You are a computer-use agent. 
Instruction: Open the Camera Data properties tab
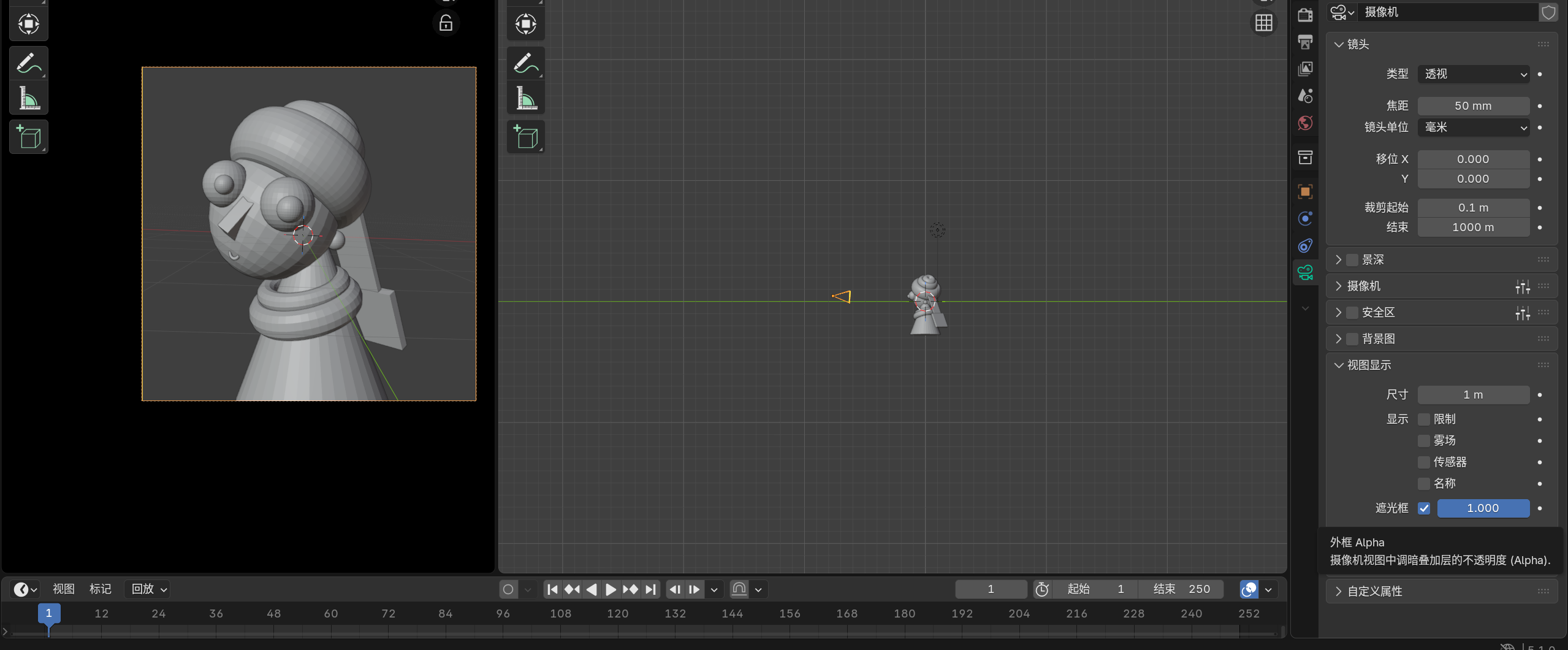tap(1305, 272)
